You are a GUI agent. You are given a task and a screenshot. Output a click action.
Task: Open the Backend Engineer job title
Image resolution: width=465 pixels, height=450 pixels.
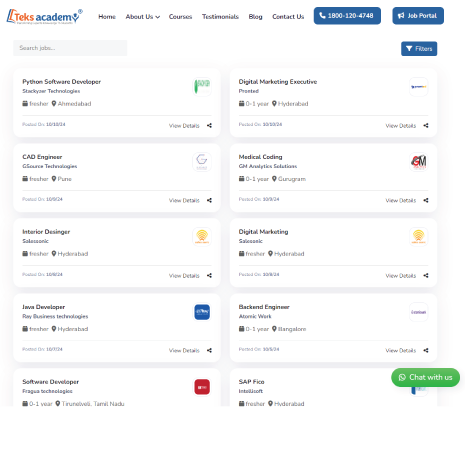pos(264,307)
